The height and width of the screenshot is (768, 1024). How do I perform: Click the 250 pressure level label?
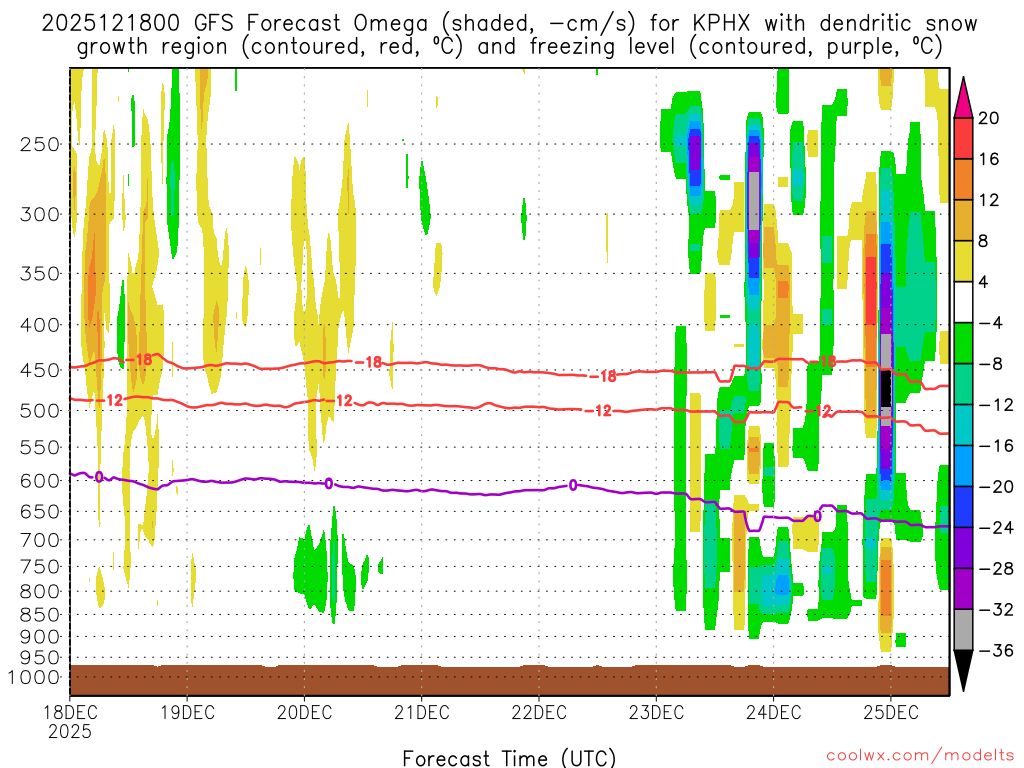pos(40,144)
